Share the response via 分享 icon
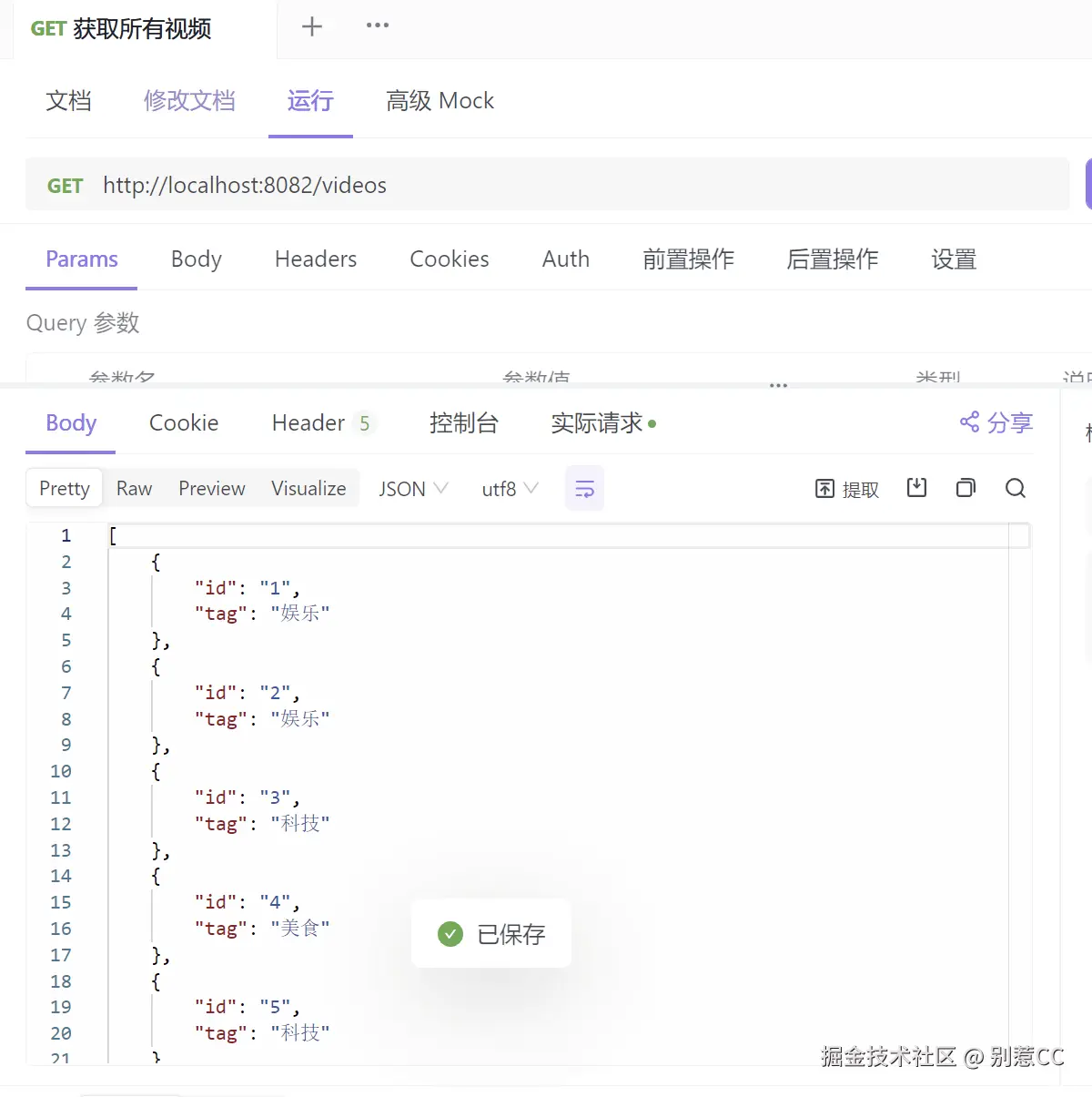1092x1097 pixels. click(x=996, y=422)
